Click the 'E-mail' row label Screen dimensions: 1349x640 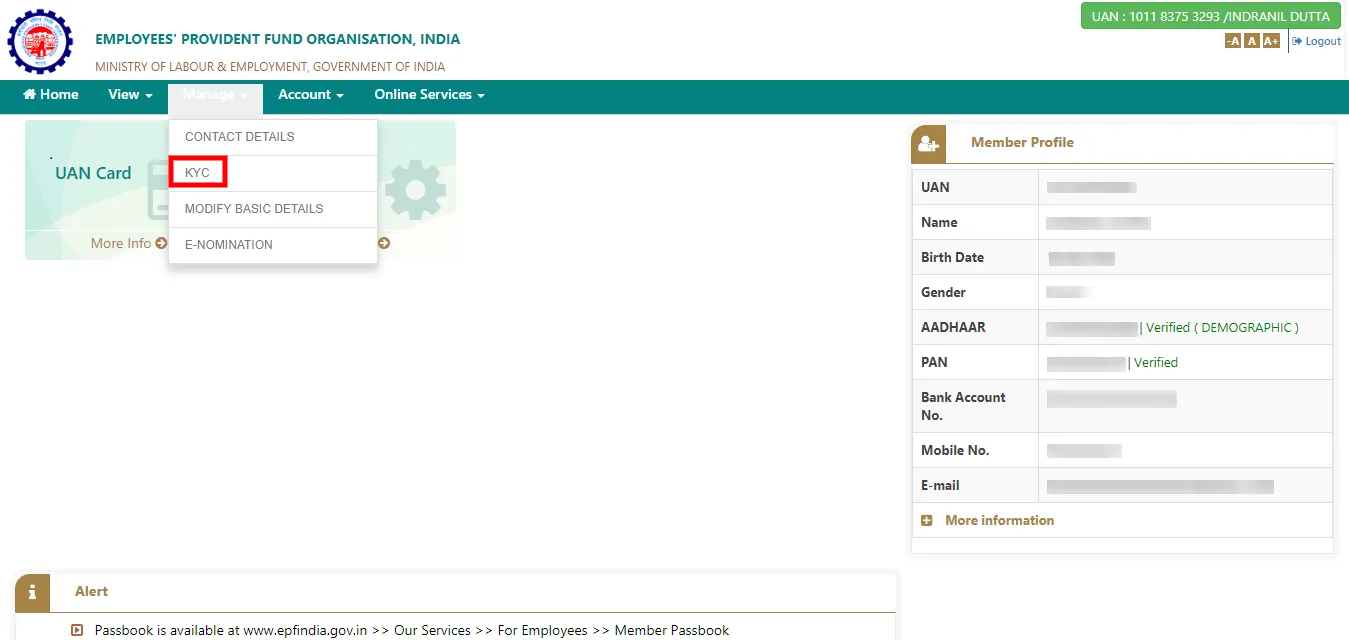940,485
